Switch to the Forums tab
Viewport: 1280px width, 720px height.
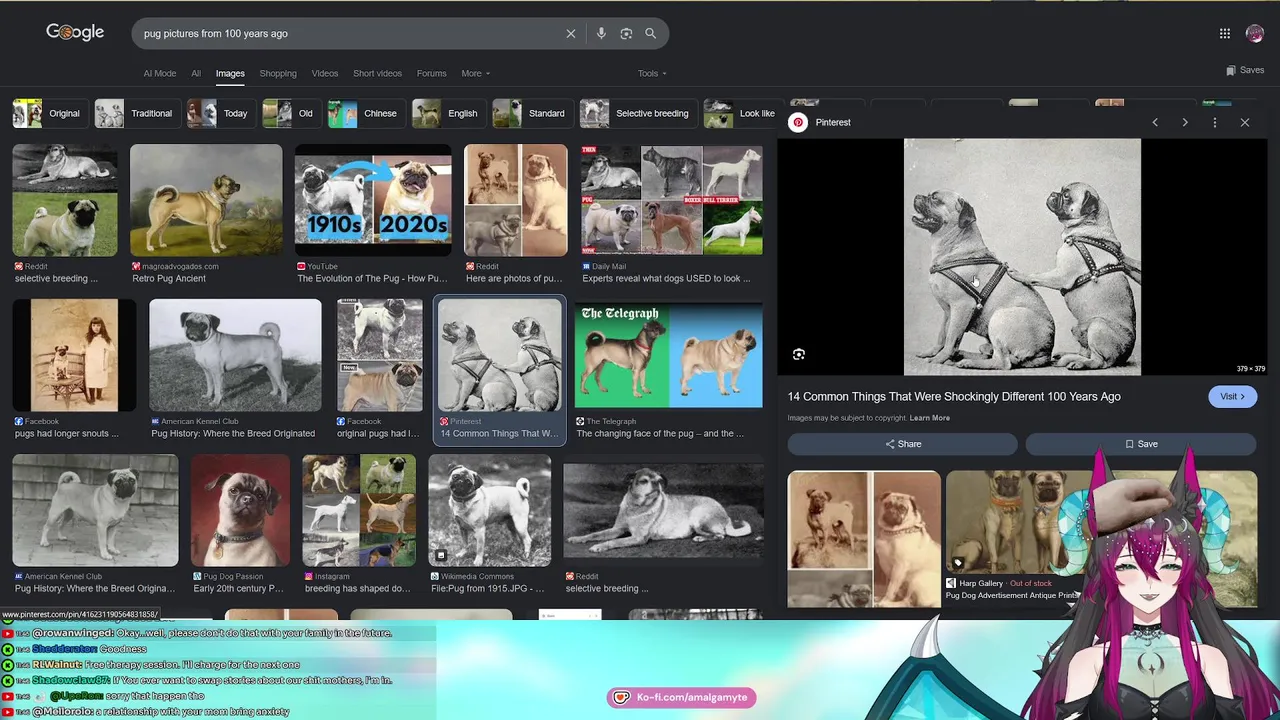click(x=431, y=73)
